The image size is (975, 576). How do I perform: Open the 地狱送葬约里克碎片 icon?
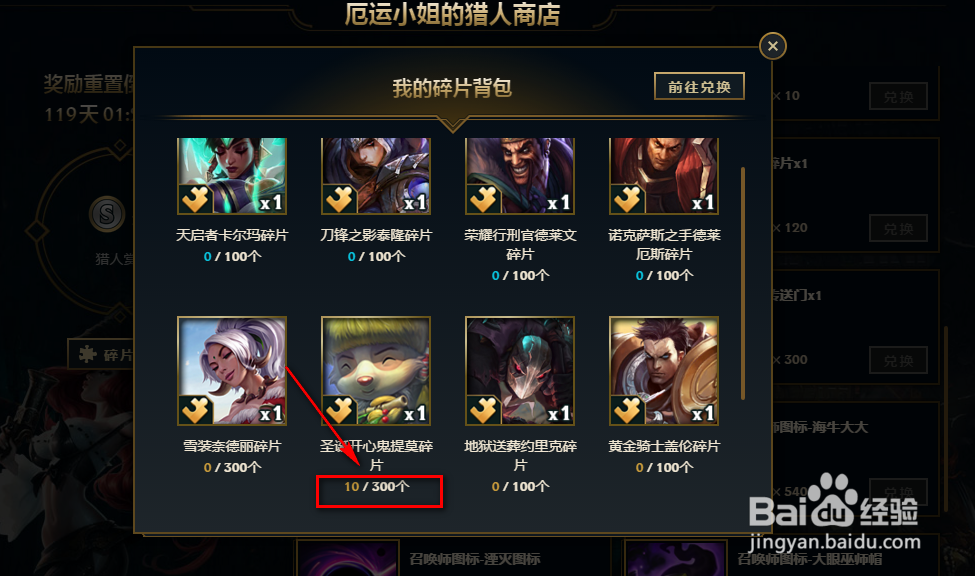pyautogui.click(x=520, y=371)
